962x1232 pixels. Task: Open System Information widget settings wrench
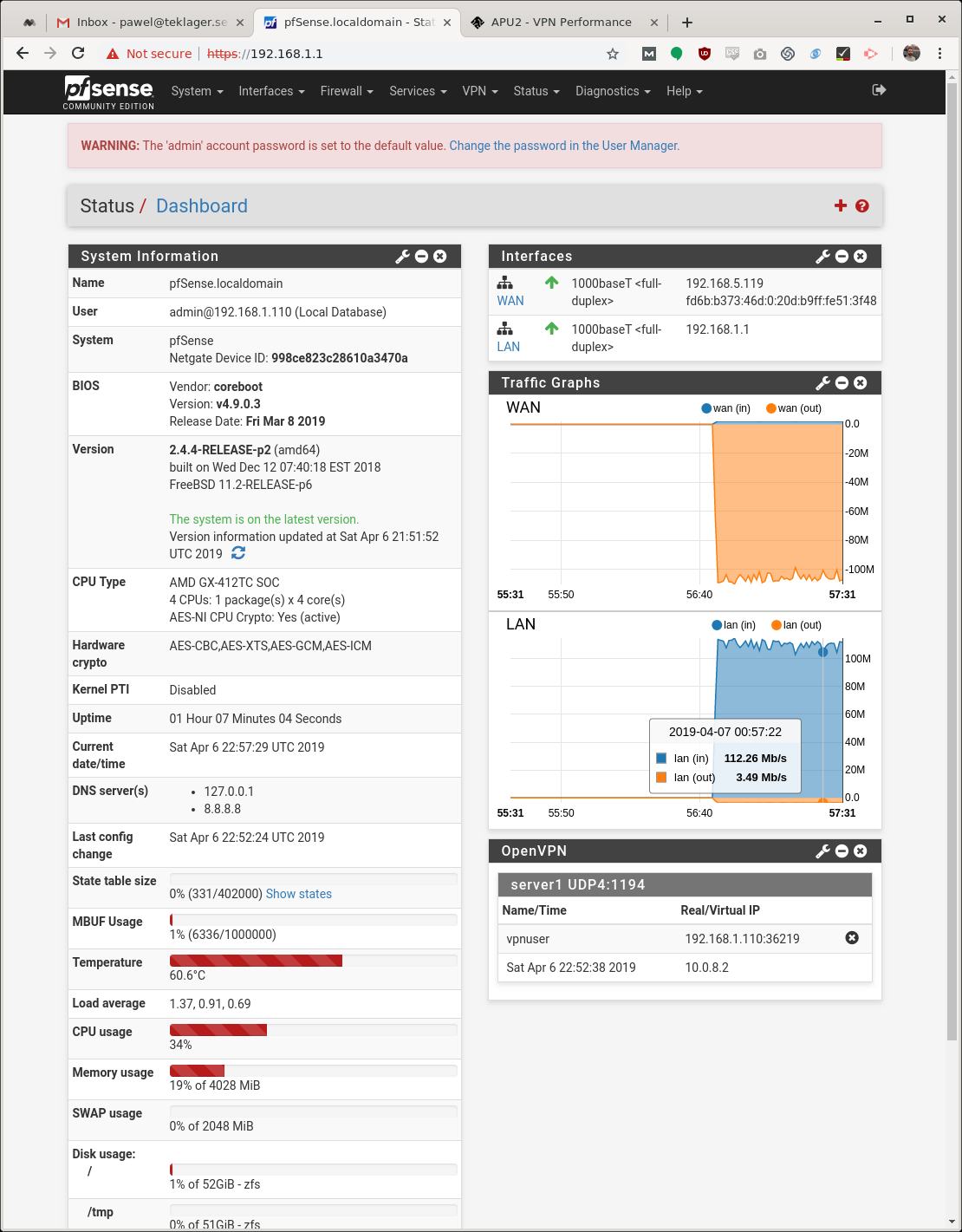coord(402,257)
